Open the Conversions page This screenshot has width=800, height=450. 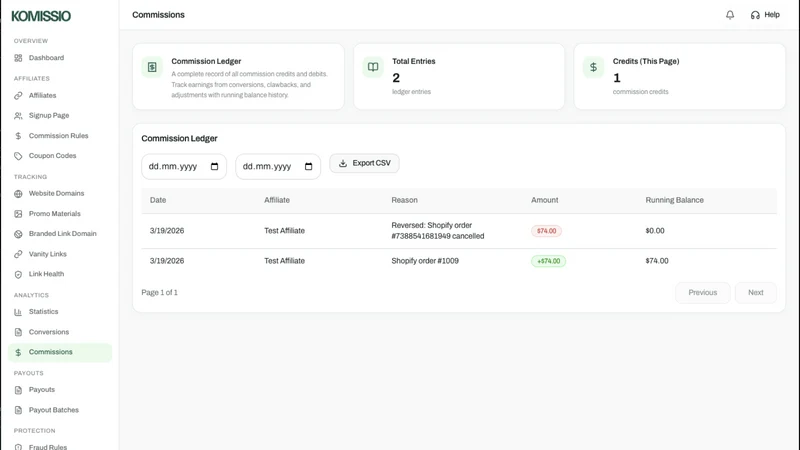point(48,332)
